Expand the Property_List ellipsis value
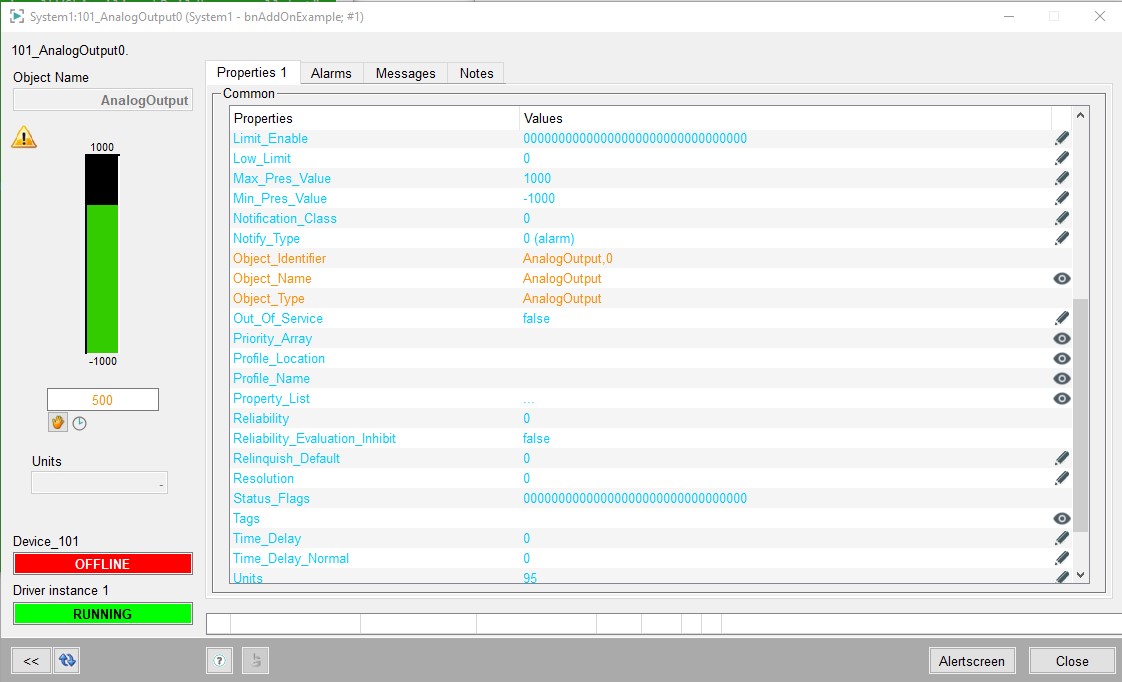Screen dimensions: 1122x682 tap(528, 399)
